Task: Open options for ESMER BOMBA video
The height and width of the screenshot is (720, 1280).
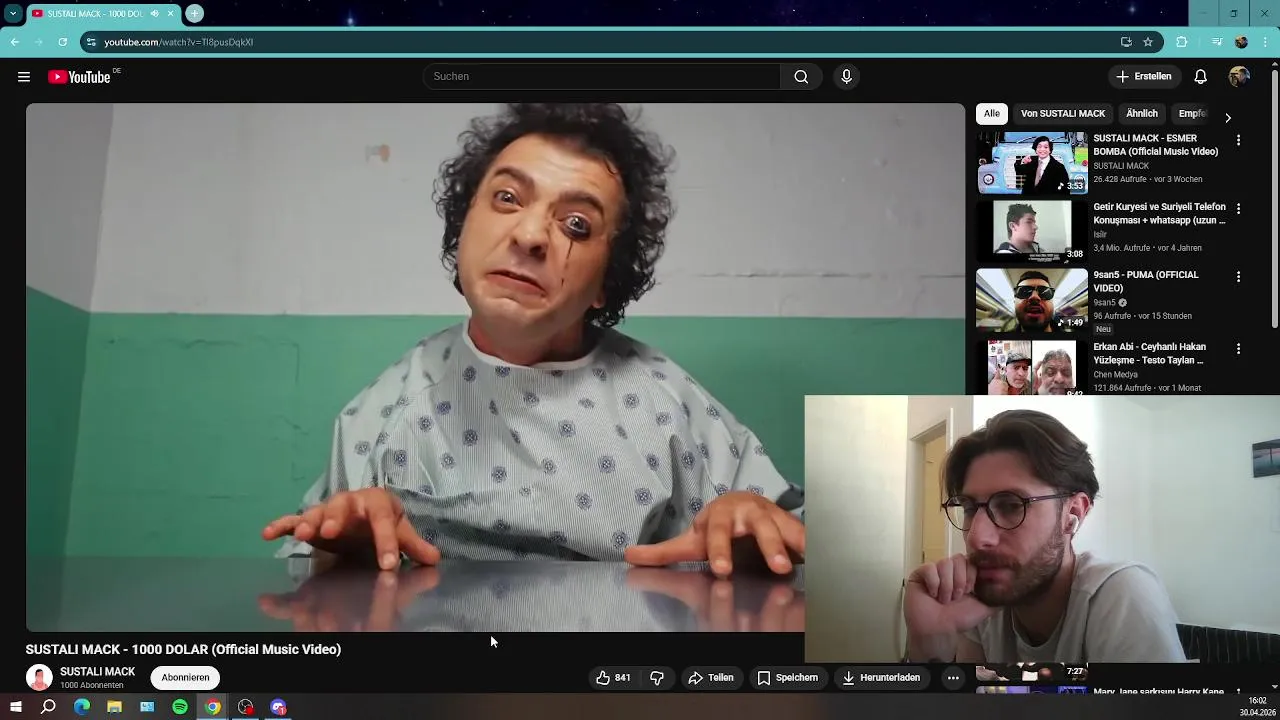Action: (x=1238, y=141)
